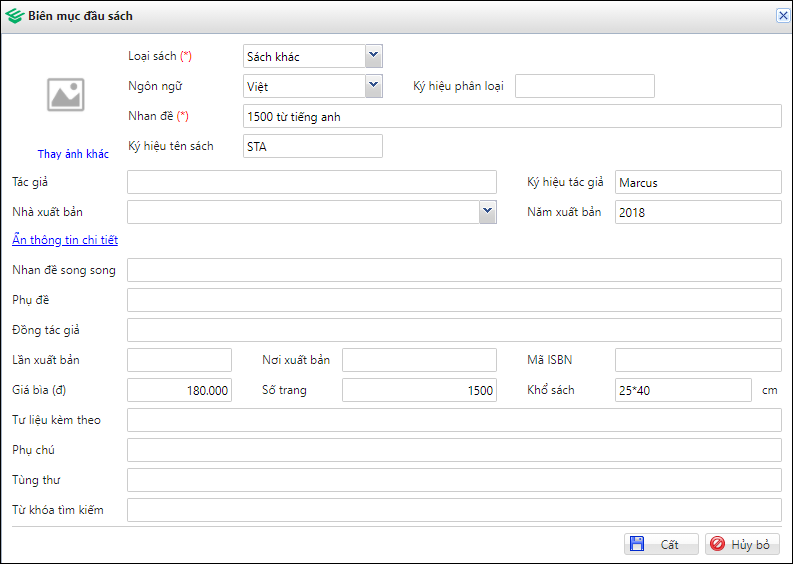Collapse details via Ẩn thông tin chi tiết
793x564 pixels.
point(65,240)
